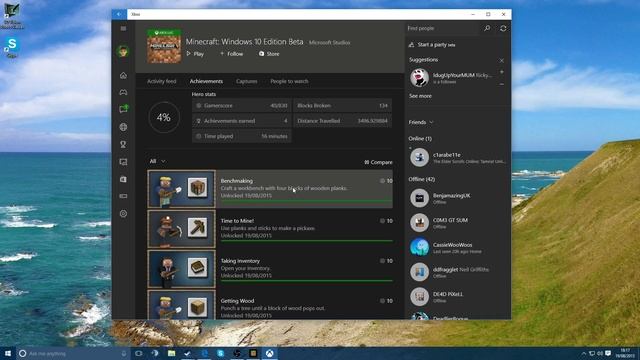Click Start a party beta
This screenshot has width=640, height=360.
[x=432, y=44]
